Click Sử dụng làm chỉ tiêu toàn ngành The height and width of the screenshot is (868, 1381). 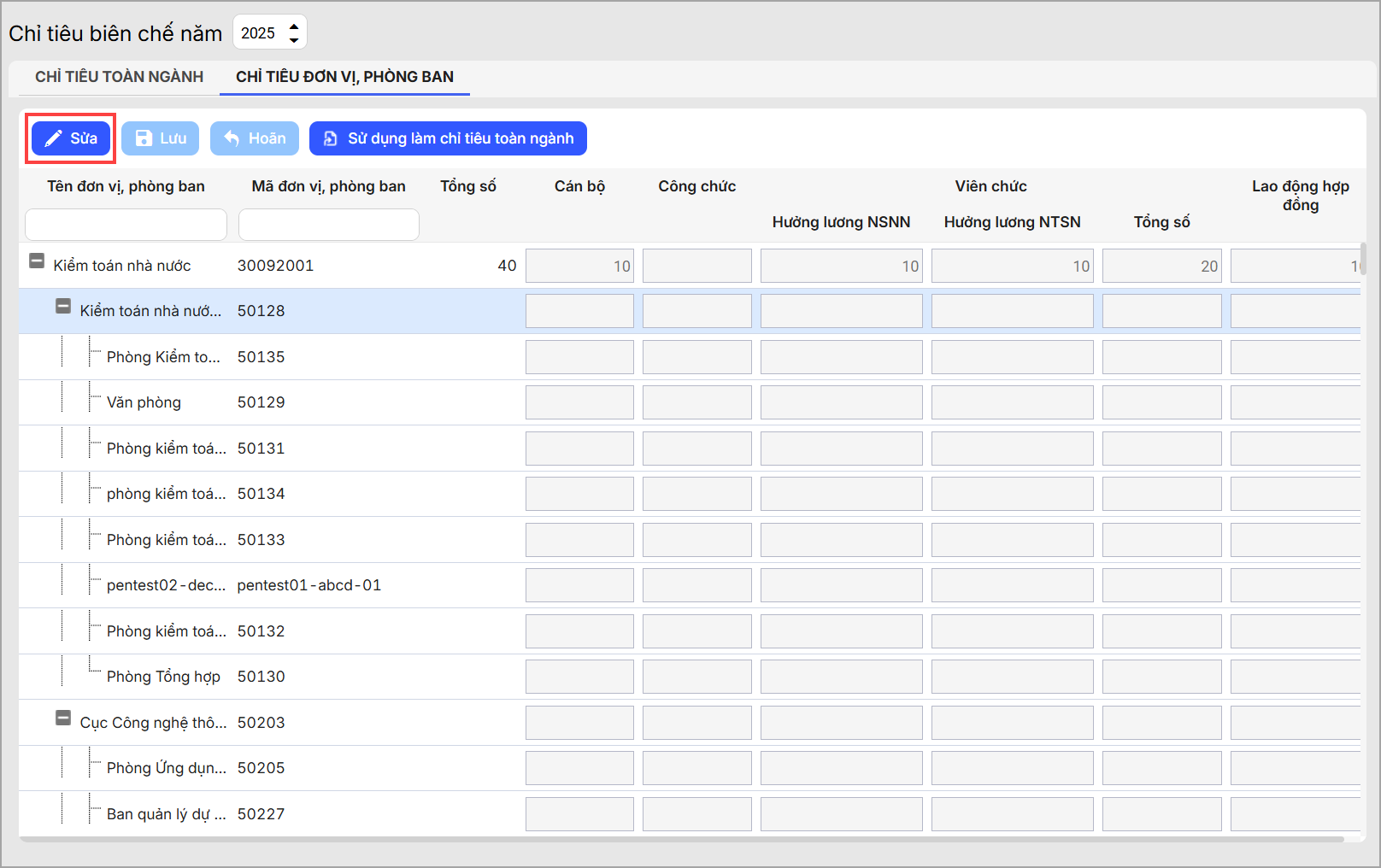coord(448,138)
